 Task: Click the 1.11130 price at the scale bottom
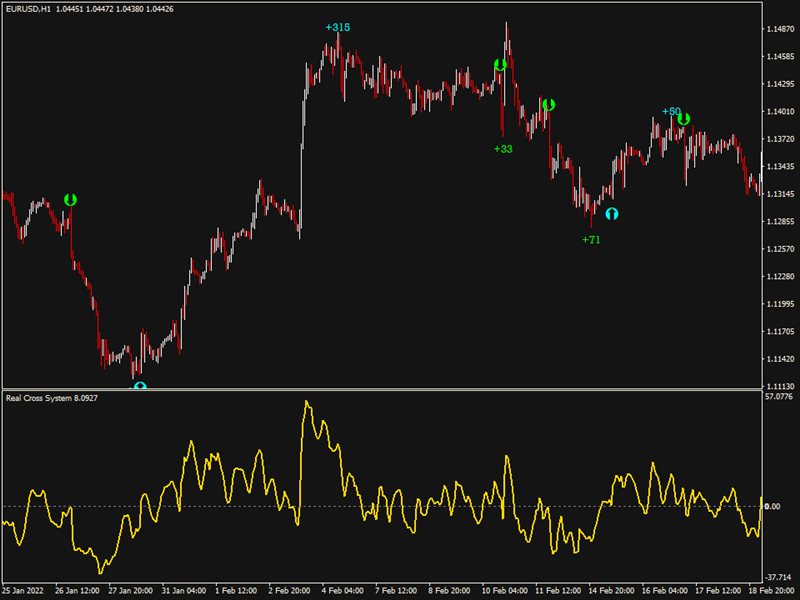click(x=780, y=386)
